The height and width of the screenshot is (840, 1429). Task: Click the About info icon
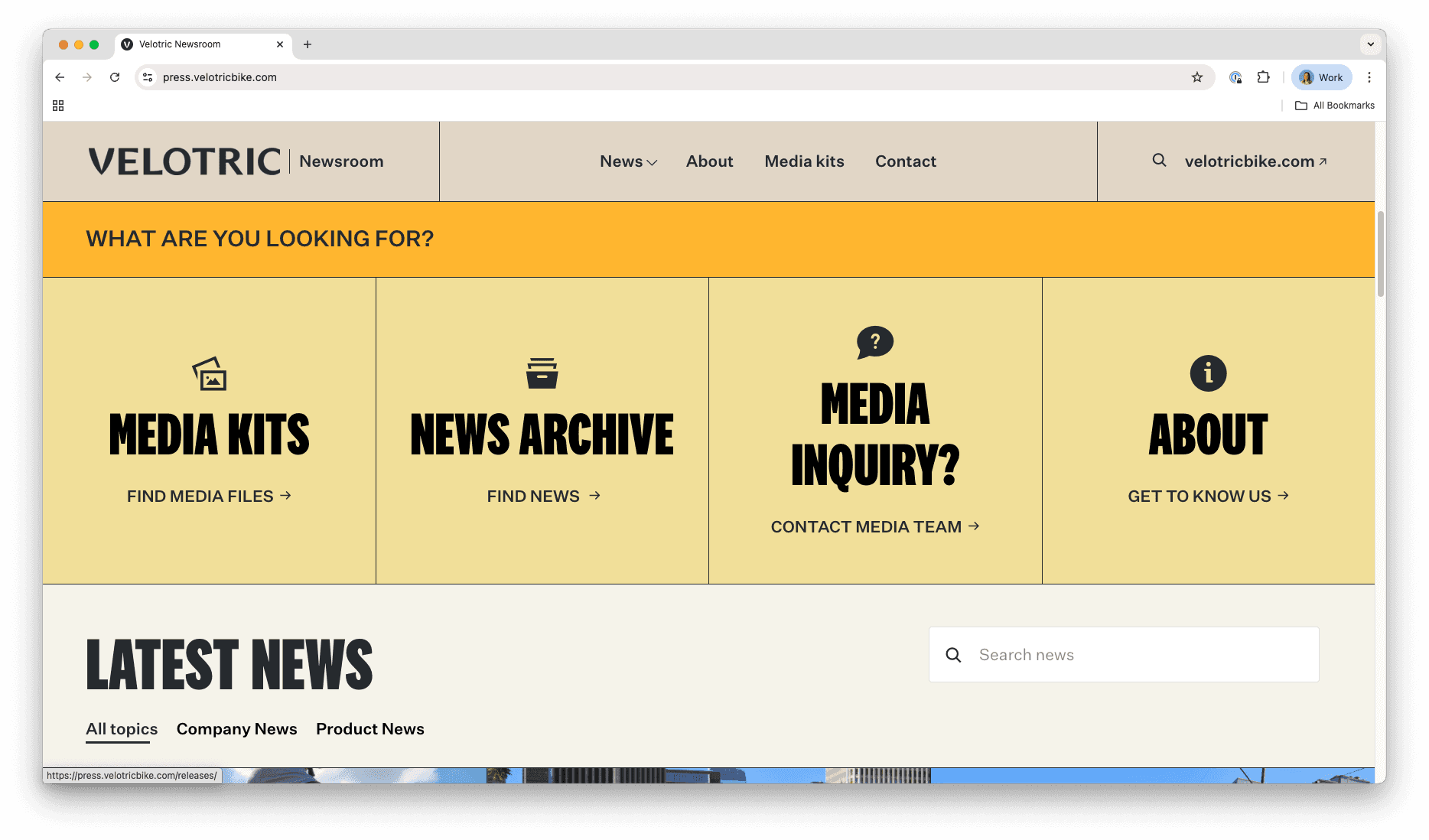(1208, 373)
